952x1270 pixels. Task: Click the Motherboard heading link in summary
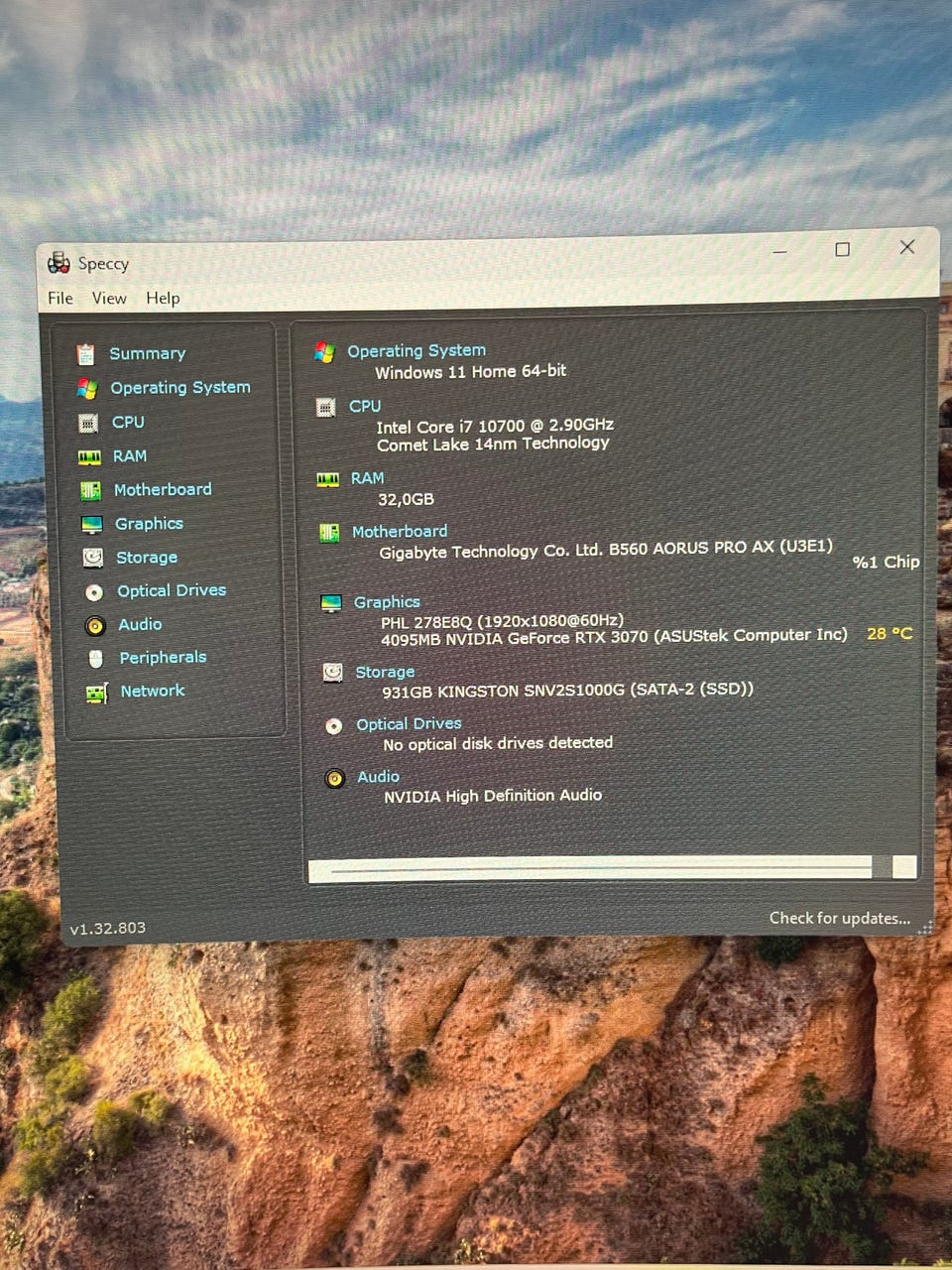coord(400,532)
